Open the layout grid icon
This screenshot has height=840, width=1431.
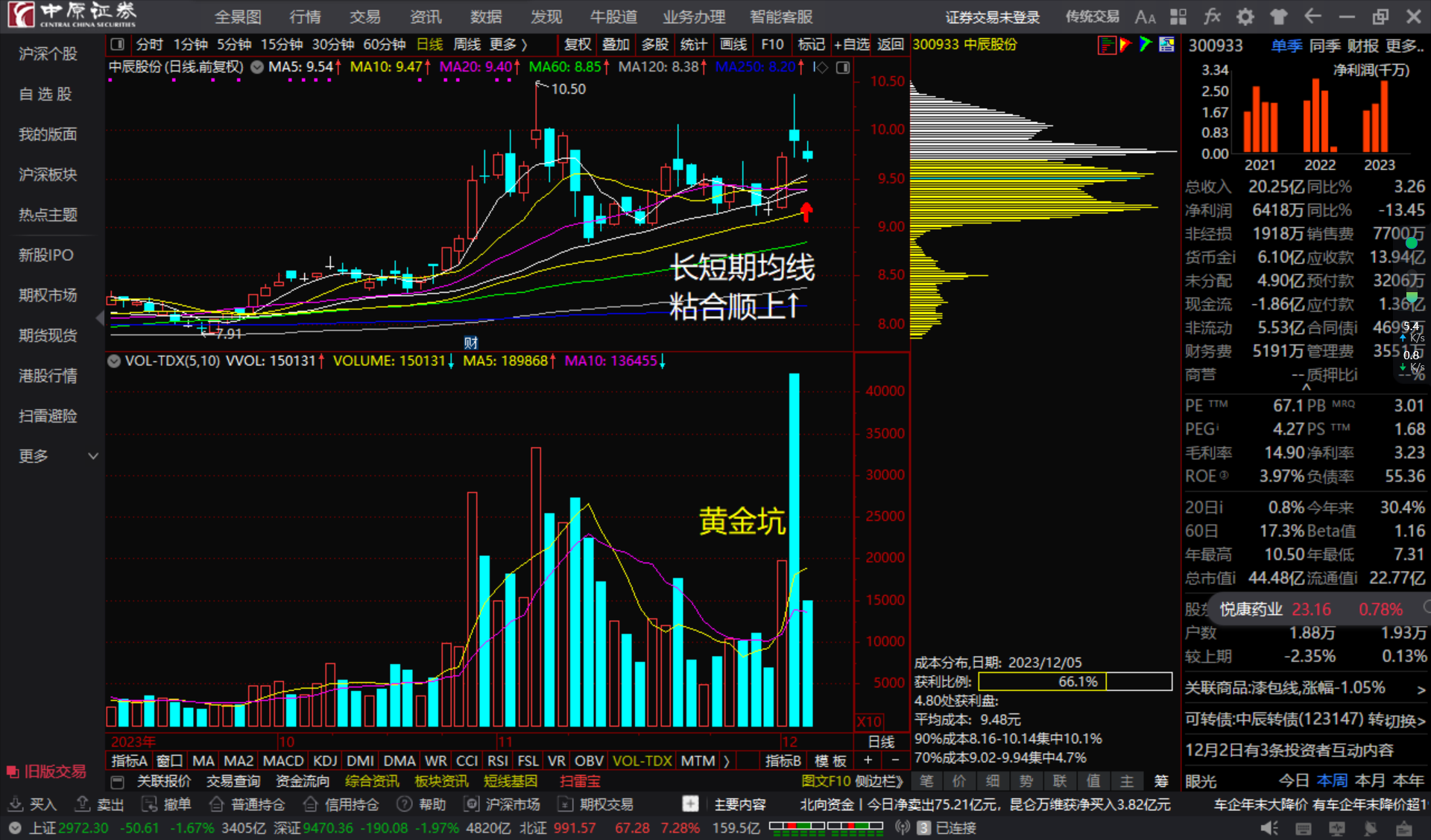coord(1178,16)
